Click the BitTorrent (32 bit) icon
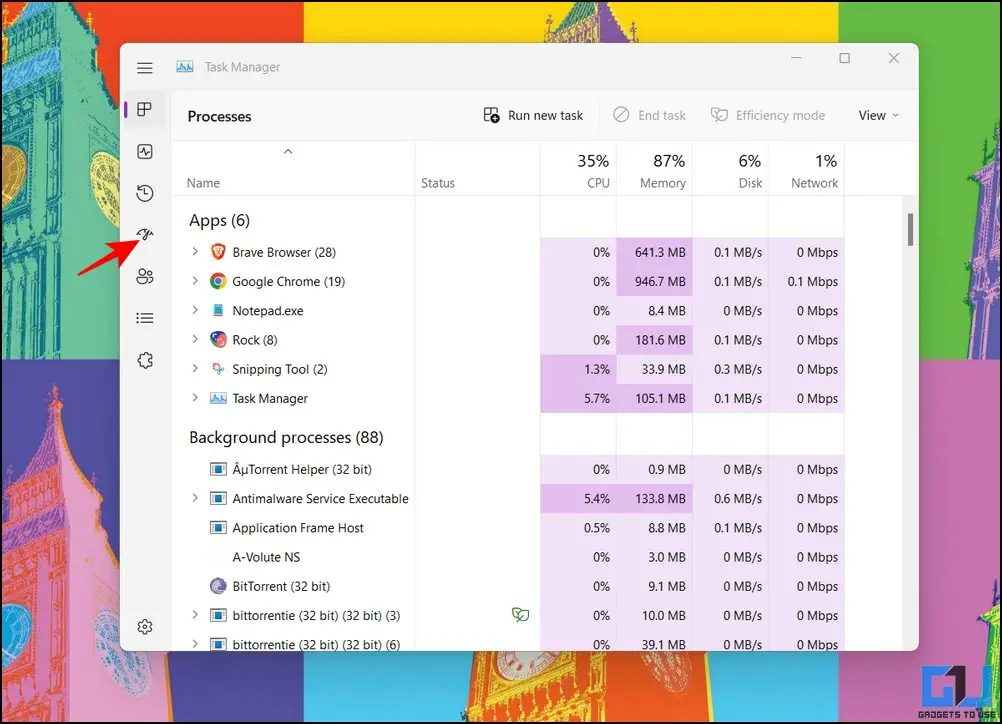The height and width of the screenshot is (724, 1002). point(218,586)
